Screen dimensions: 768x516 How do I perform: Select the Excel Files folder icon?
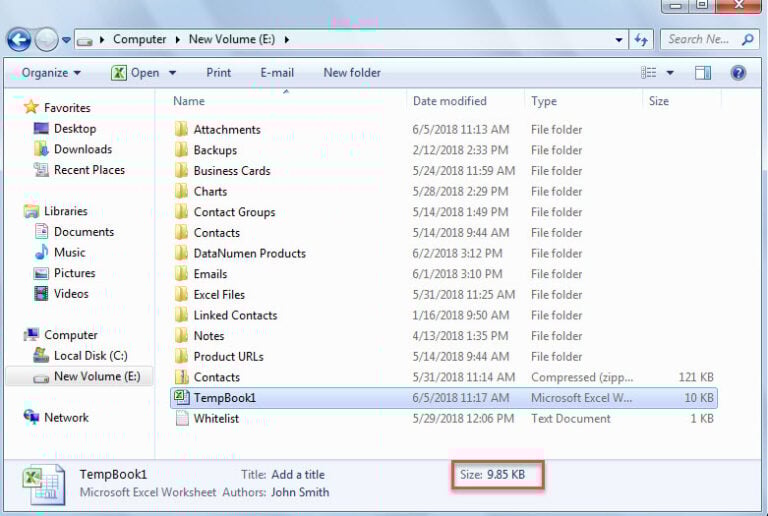click(181, 294)
